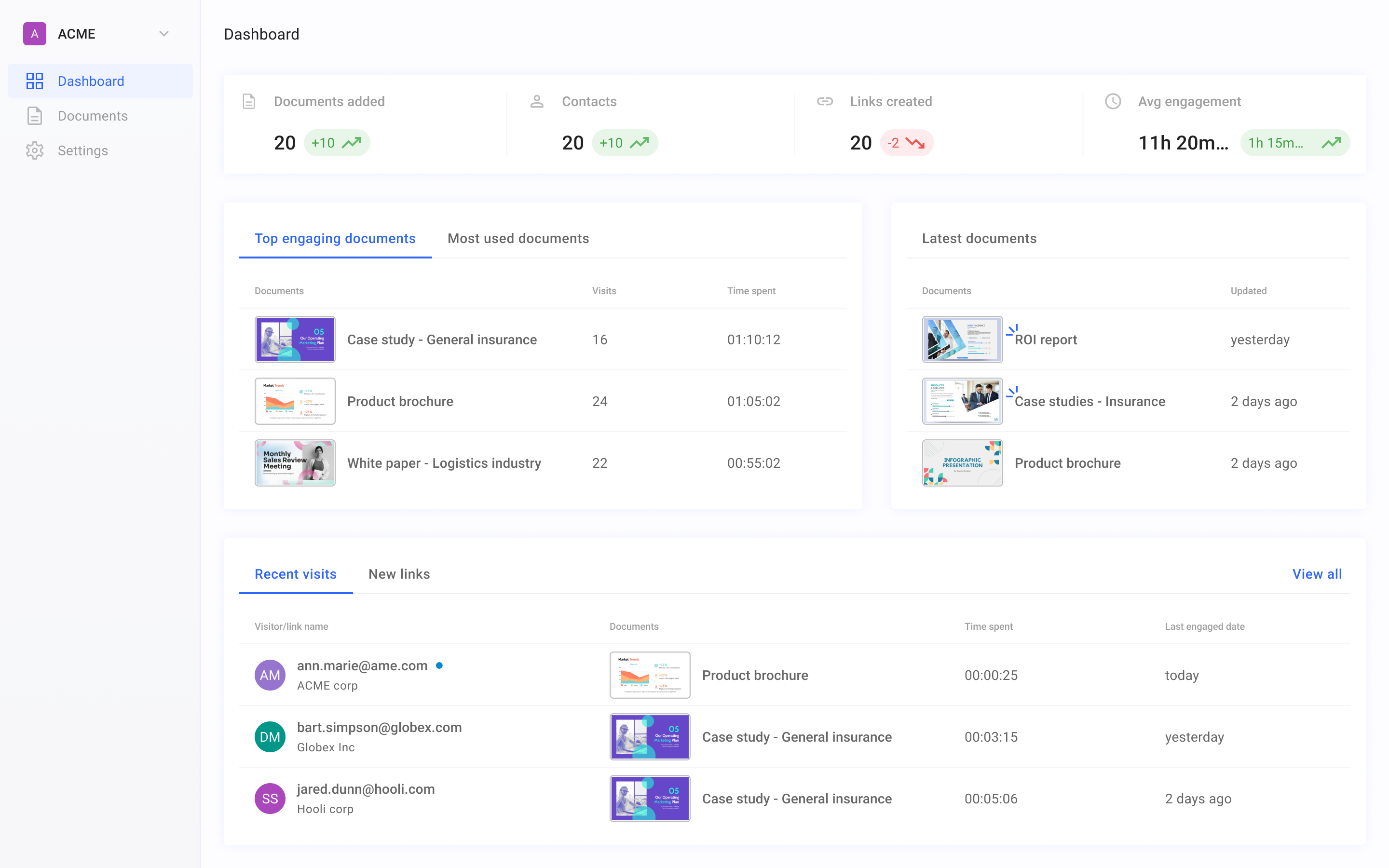The width and height of the screenshot is (1389, 868).
Task: Click the Links created chain icon
Action: coord(825,102)
